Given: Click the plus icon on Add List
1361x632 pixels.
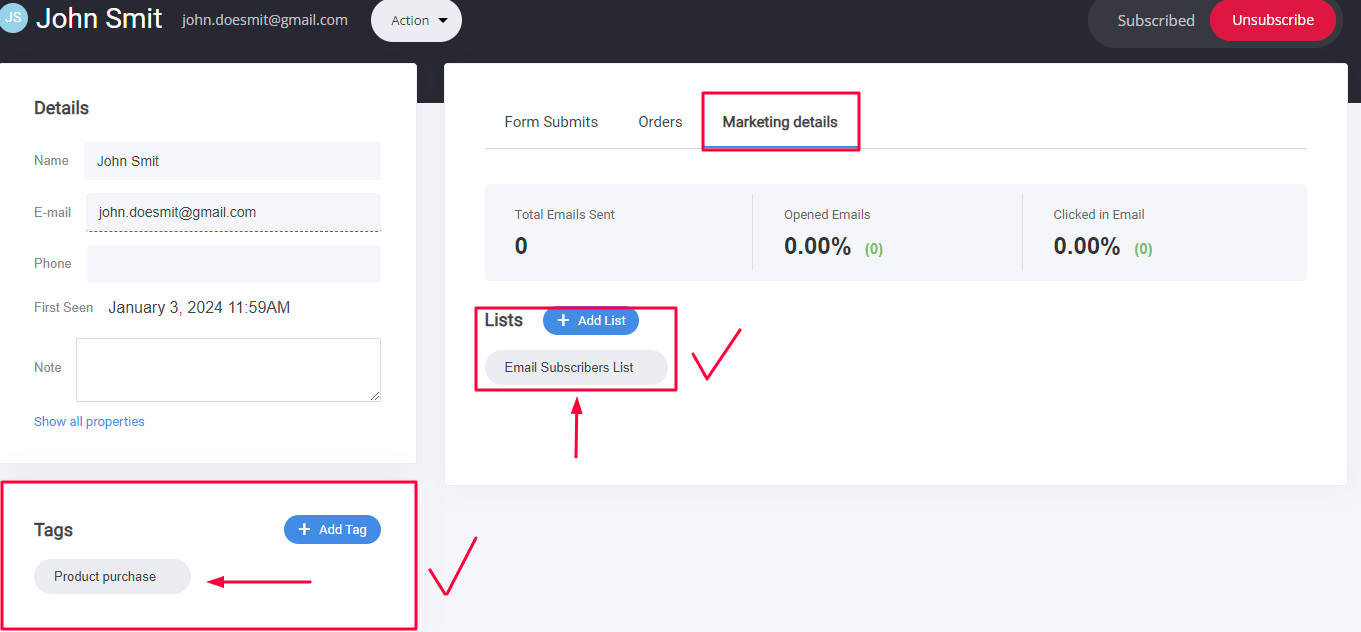Looking at the screenshot, I should coord(563,321).
